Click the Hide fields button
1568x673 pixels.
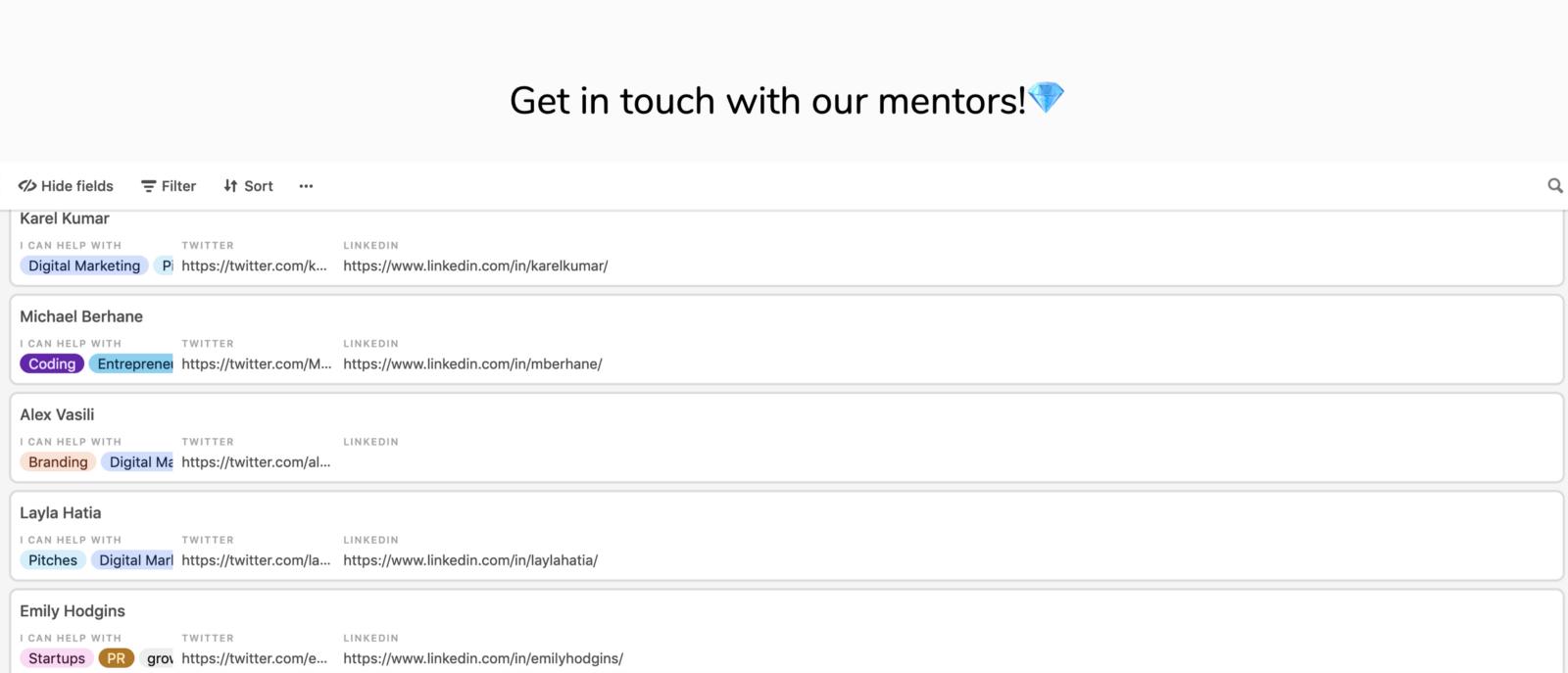pos(66,186)
